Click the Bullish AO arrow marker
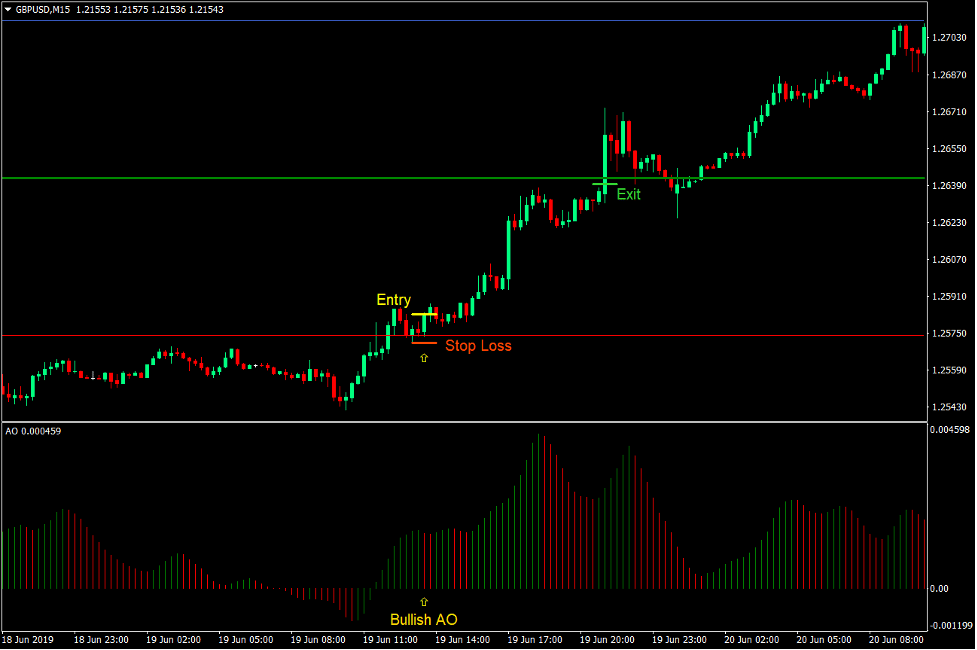The width and height of the screenshot is (977, 650). (x=424, y=601)
